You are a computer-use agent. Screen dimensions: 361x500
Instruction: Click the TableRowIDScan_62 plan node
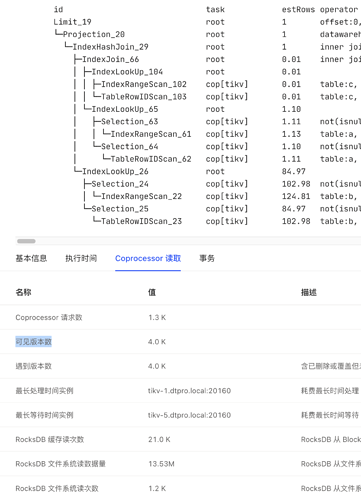tap(151, 159)
